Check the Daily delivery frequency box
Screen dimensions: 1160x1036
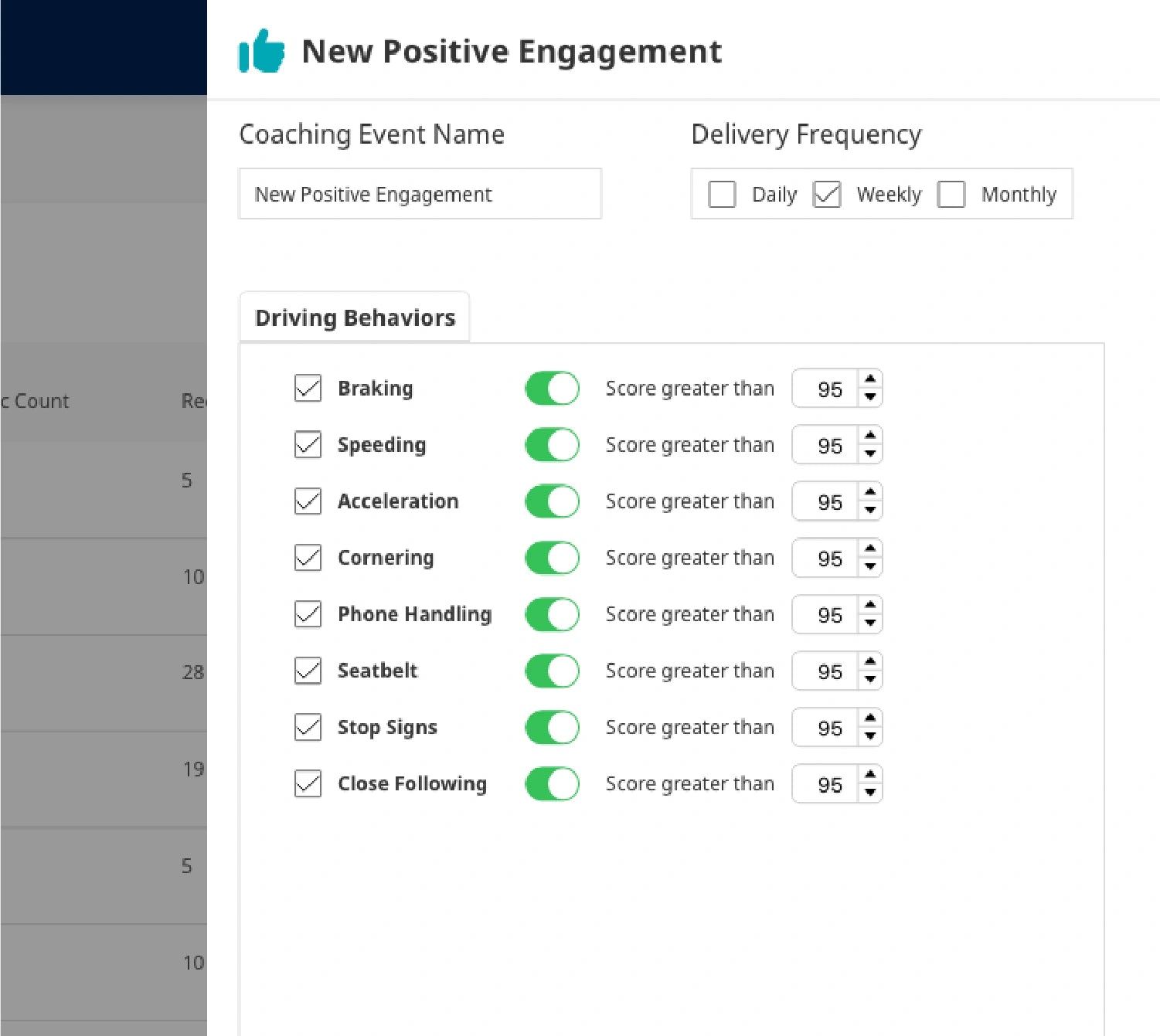(722, 194)
